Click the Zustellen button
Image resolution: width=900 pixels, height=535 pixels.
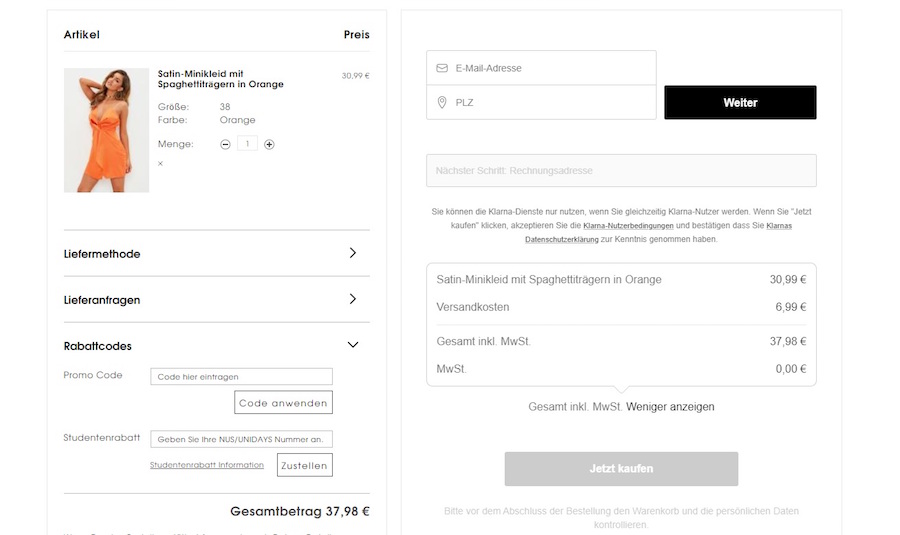pyautogui.click(x=304, y=465)
